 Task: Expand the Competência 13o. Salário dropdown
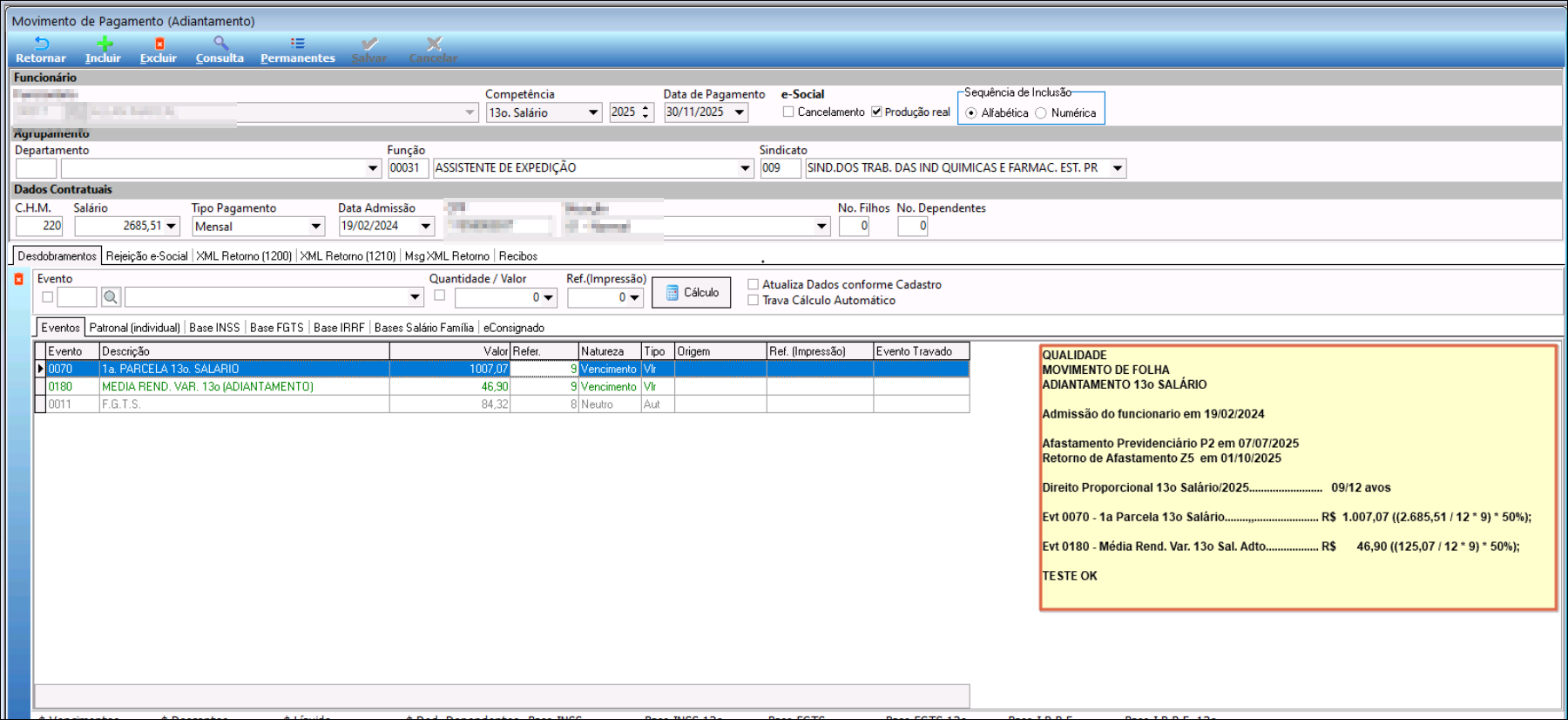[593, 112]
